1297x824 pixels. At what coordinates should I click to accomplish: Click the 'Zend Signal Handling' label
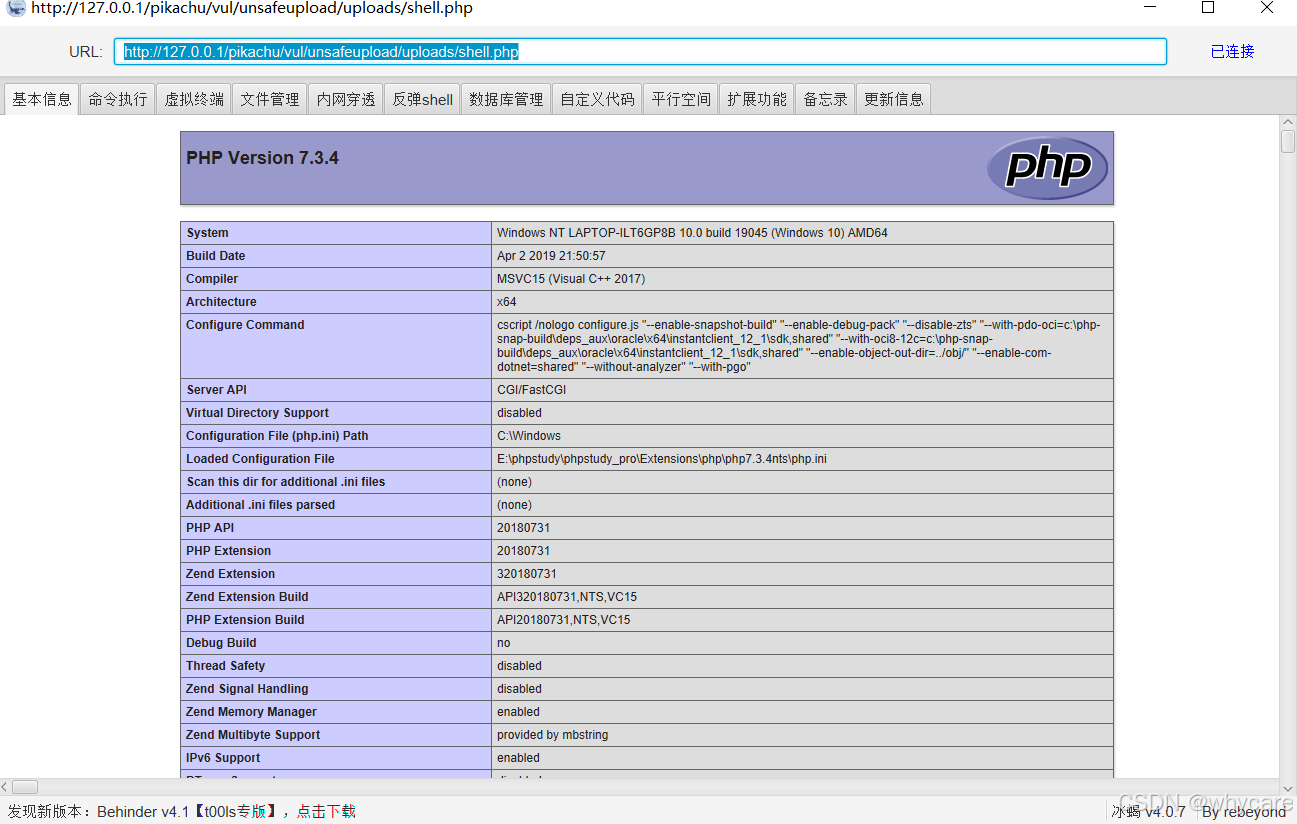coord(247,689)
